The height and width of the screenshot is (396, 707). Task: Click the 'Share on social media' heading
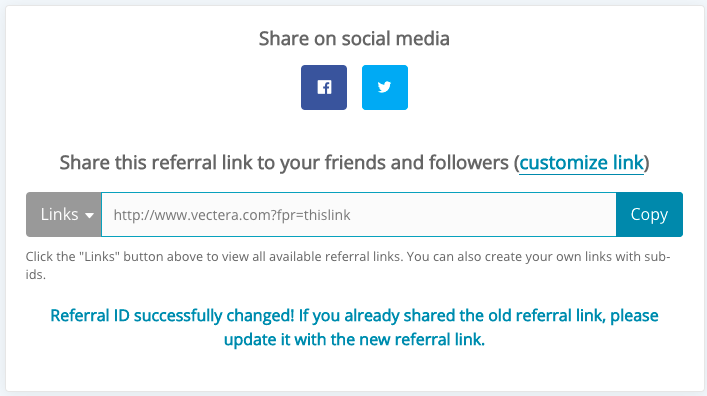(x=354, y=39)
